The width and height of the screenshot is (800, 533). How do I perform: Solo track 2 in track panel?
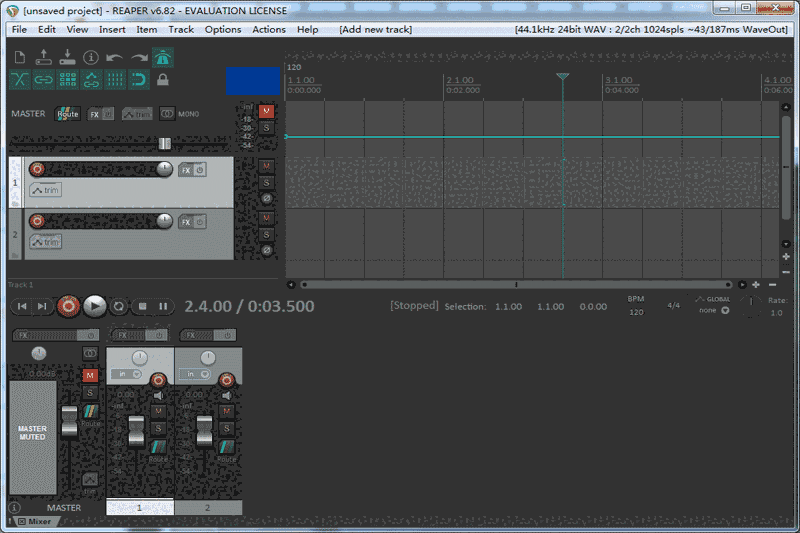[266, 234]
